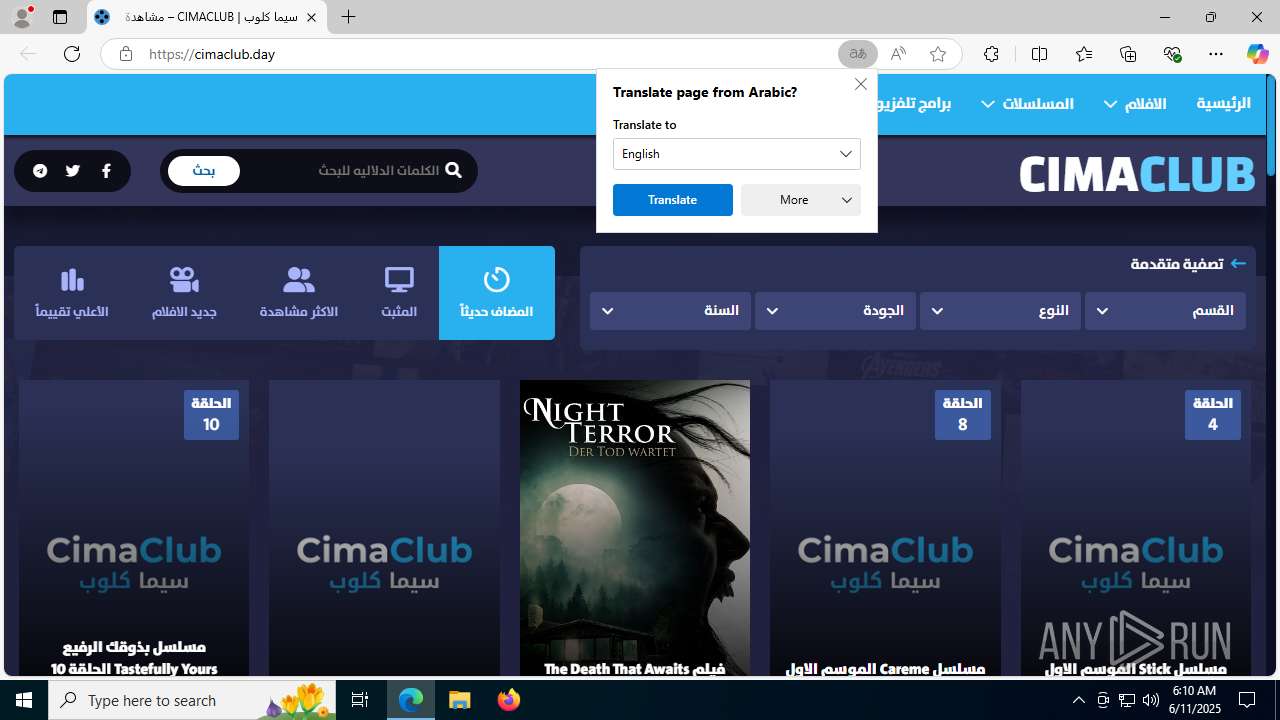
Task: Select the المضاف حديثاً tab
Action: tap(497, 293)
